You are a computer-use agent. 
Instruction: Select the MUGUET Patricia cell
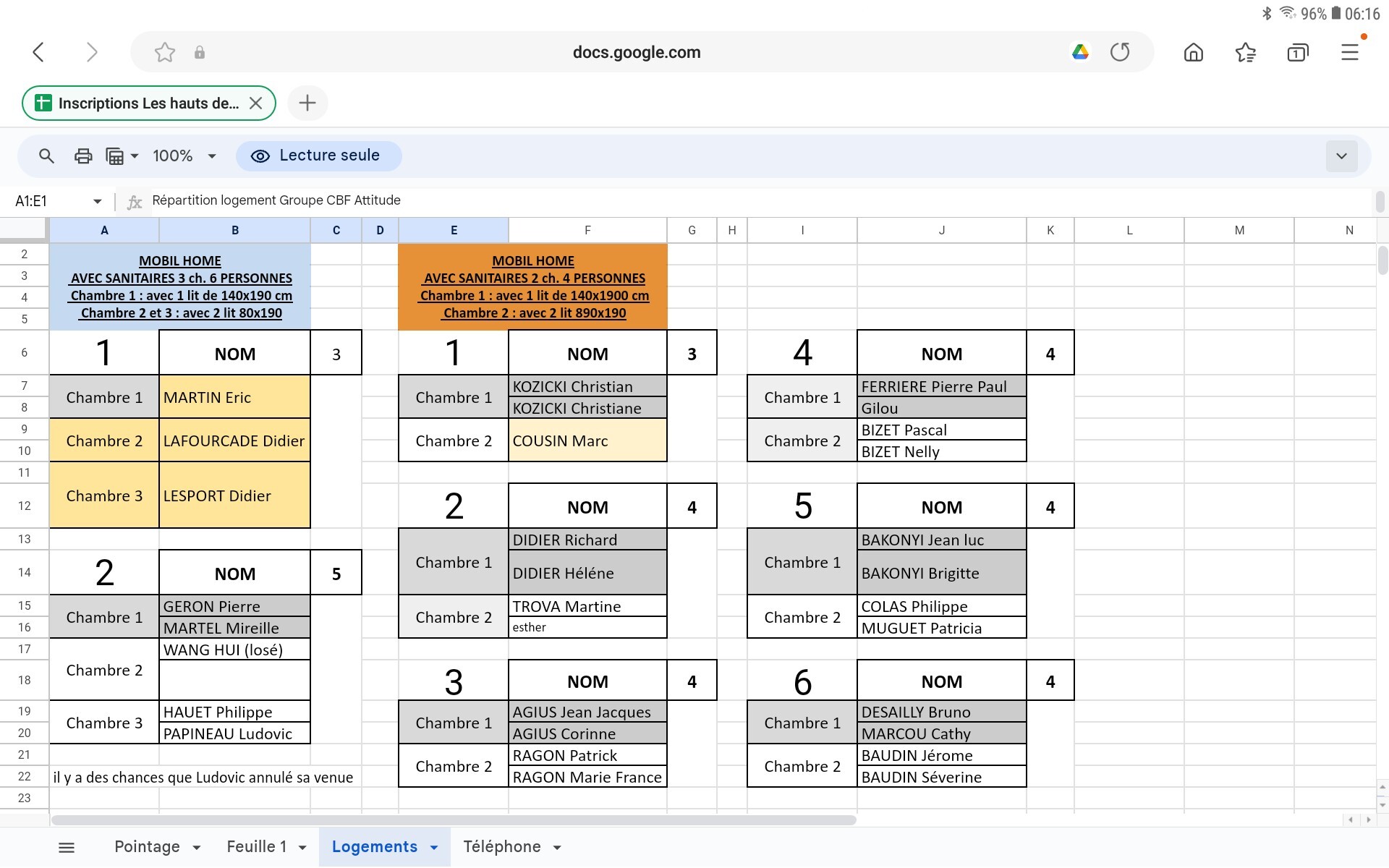tap(941, 627)
